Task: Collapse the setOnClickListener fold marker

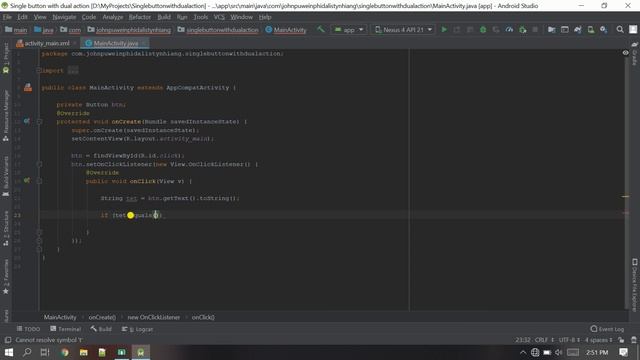Action: (x=40, y=164)
